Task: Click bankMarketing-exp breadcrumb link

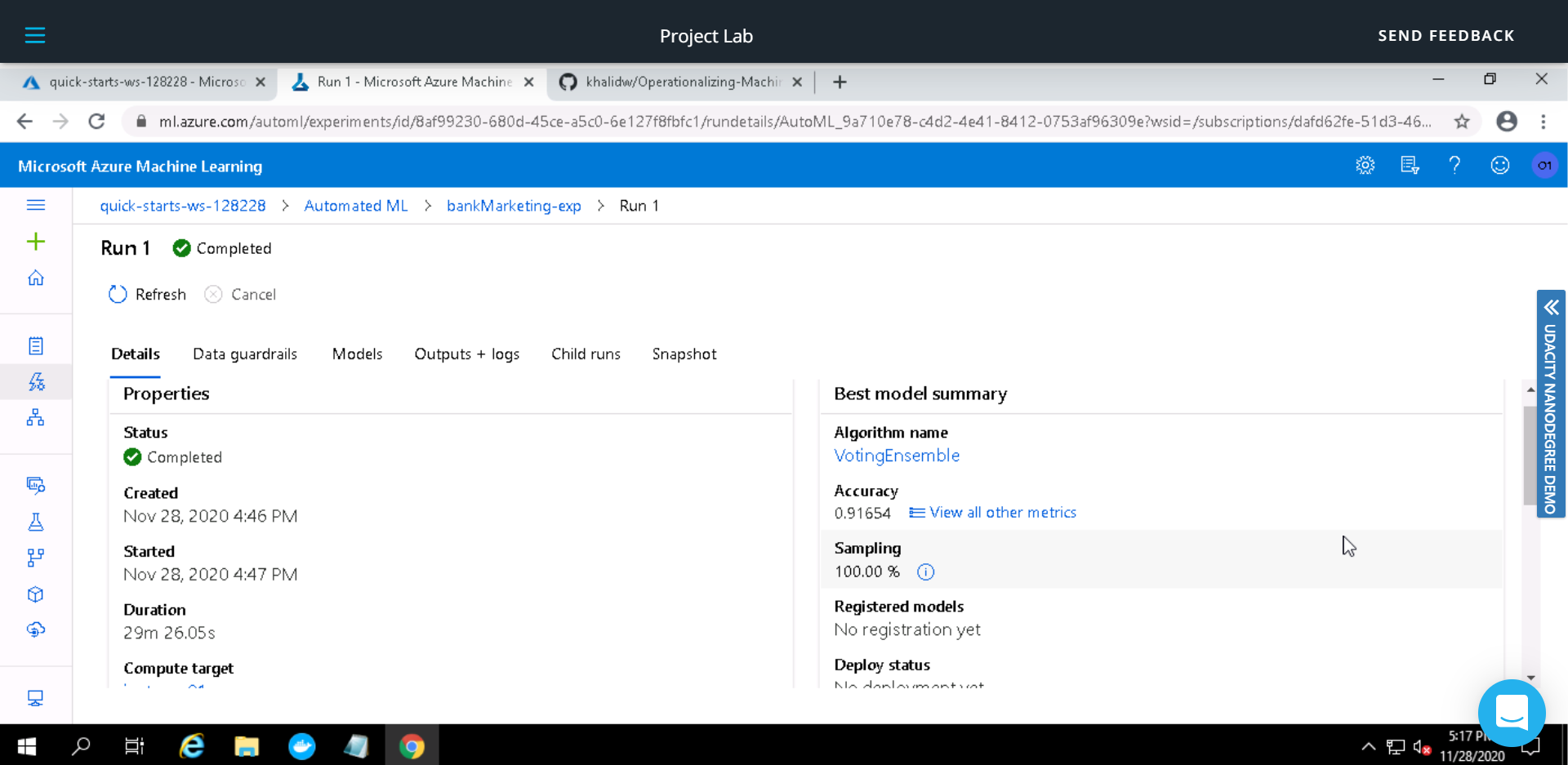Action: click(514, 206)
